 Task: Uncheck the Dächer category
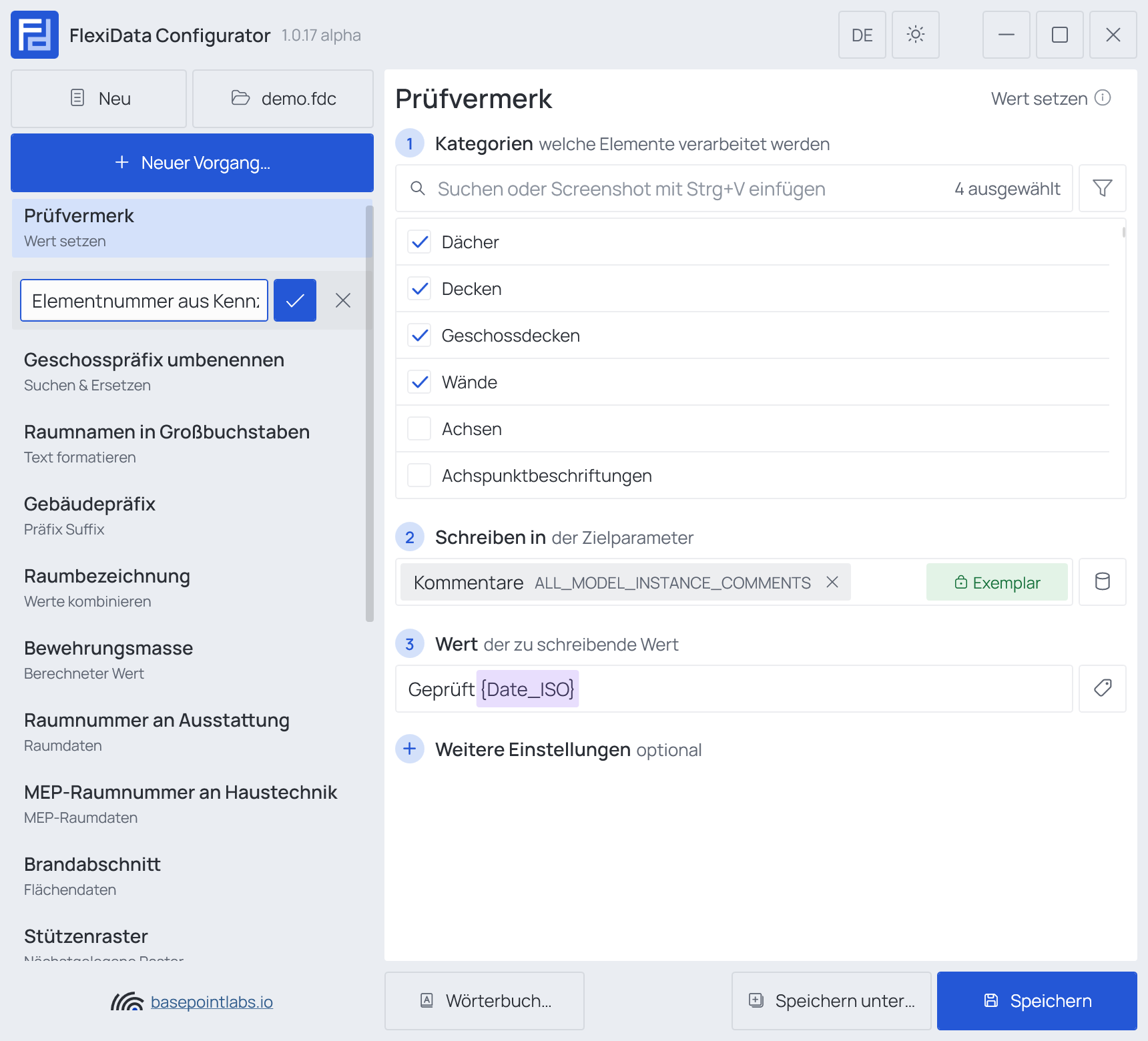[x=419, y=242]
